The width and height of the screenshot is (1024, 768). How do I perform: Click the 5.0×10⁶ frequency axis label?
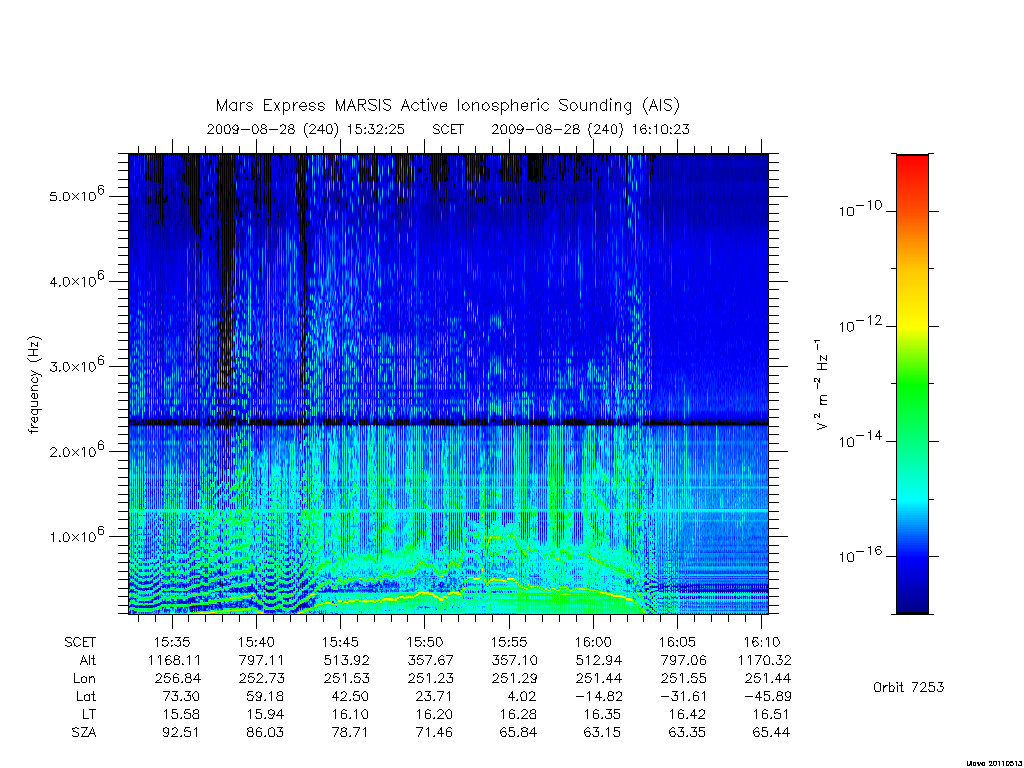(77, 195)
